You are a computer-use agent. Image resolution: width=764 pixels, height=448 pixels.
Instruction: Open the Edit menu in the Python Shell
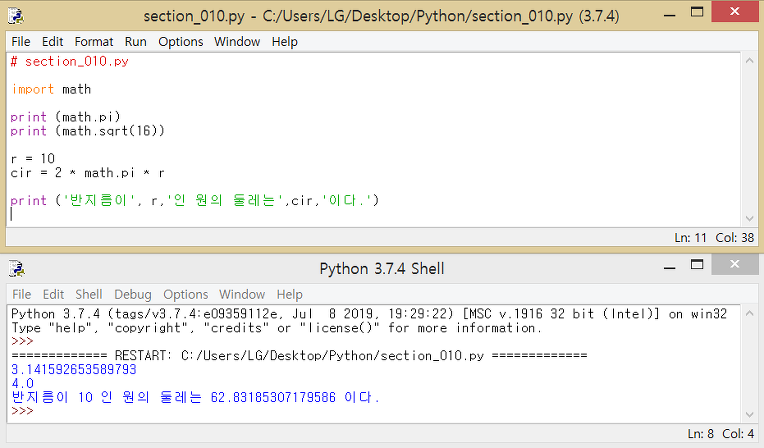point(53,294)
